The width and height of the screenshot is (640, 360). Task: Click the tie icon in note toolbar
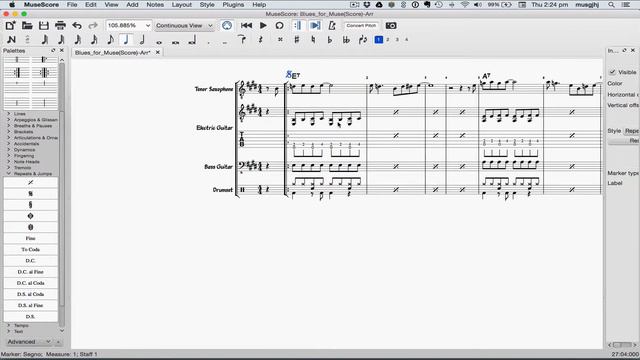coord(242,40)
